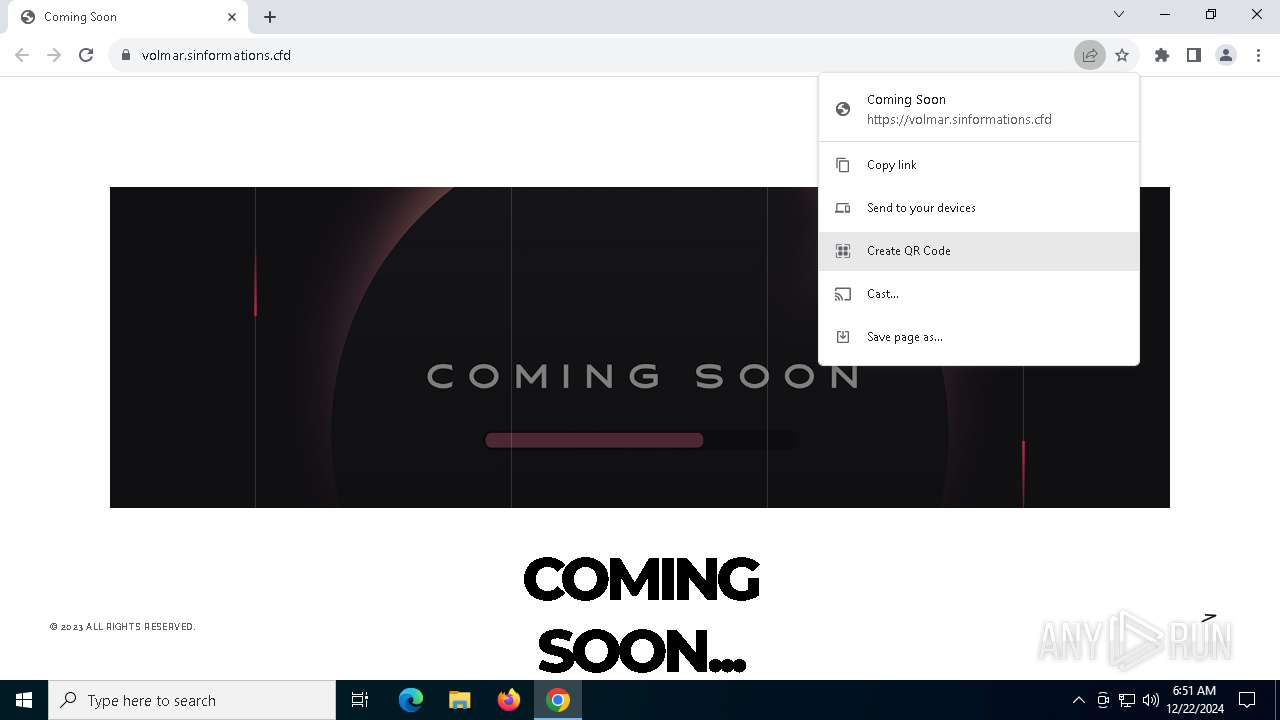Click the taskbar search box
The width and height of the screenshot is (1280, 720).
pos(192,700)
